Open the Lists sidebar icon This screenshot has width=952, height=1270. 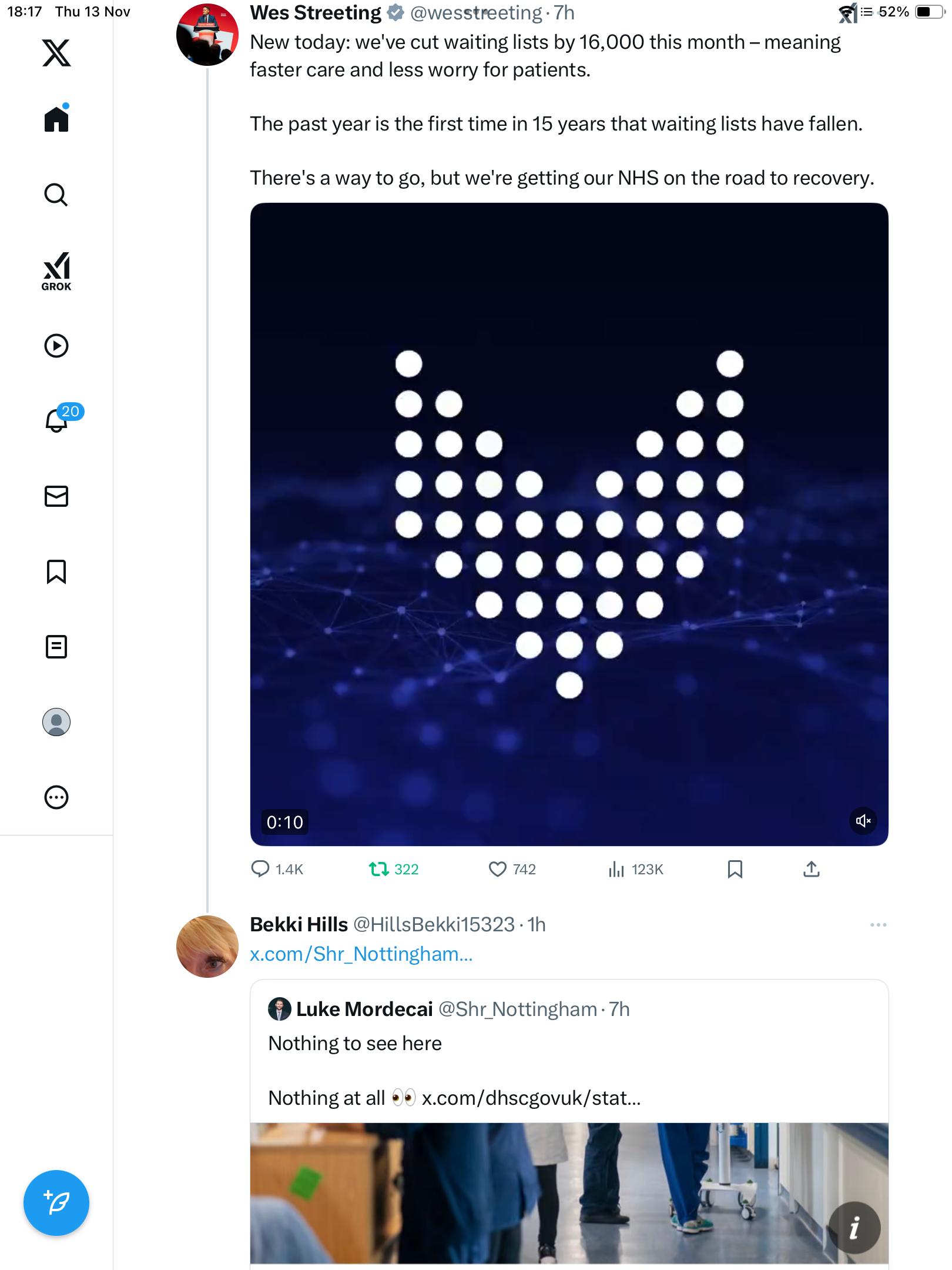56,647
